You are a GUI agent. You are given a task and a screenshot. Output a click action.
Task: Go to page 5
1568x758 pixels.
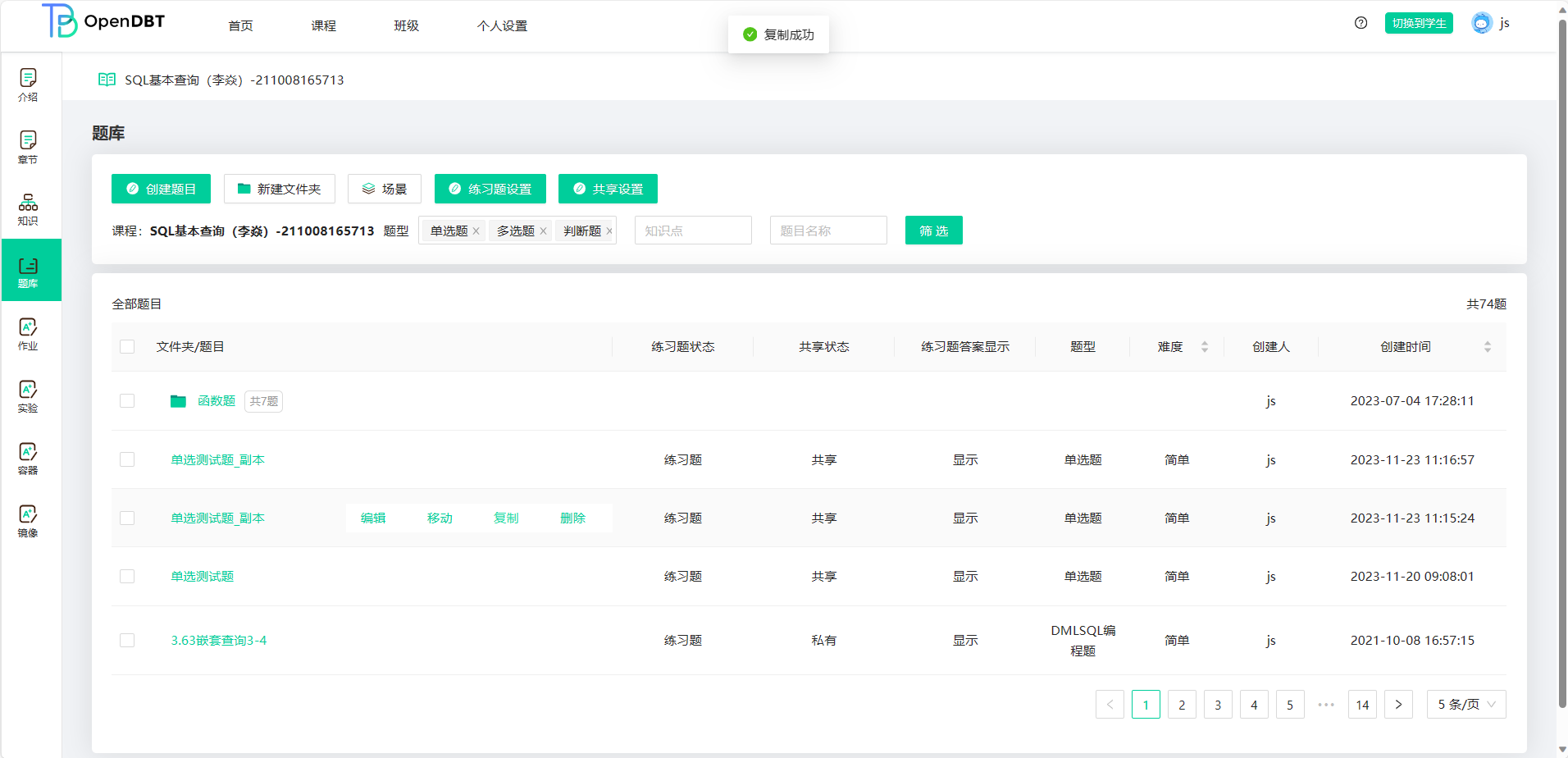pyautogui.click(x=1290, y=705)
